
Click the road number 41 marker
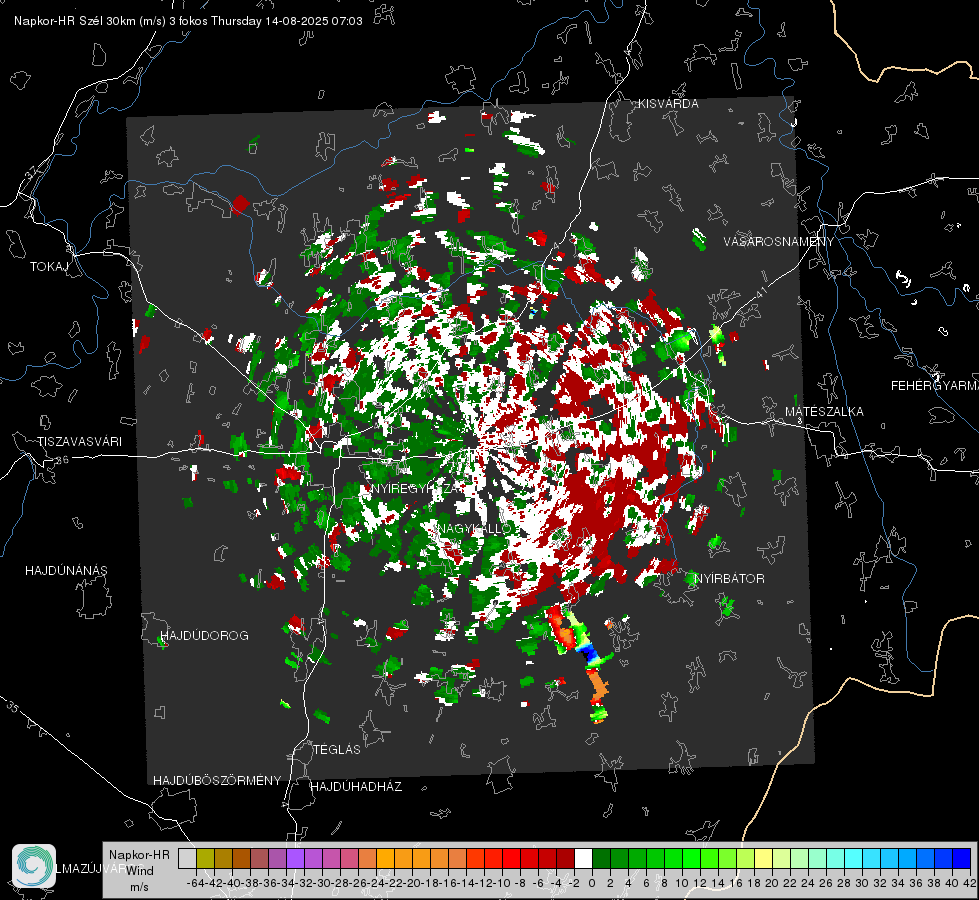coord(760,292)
